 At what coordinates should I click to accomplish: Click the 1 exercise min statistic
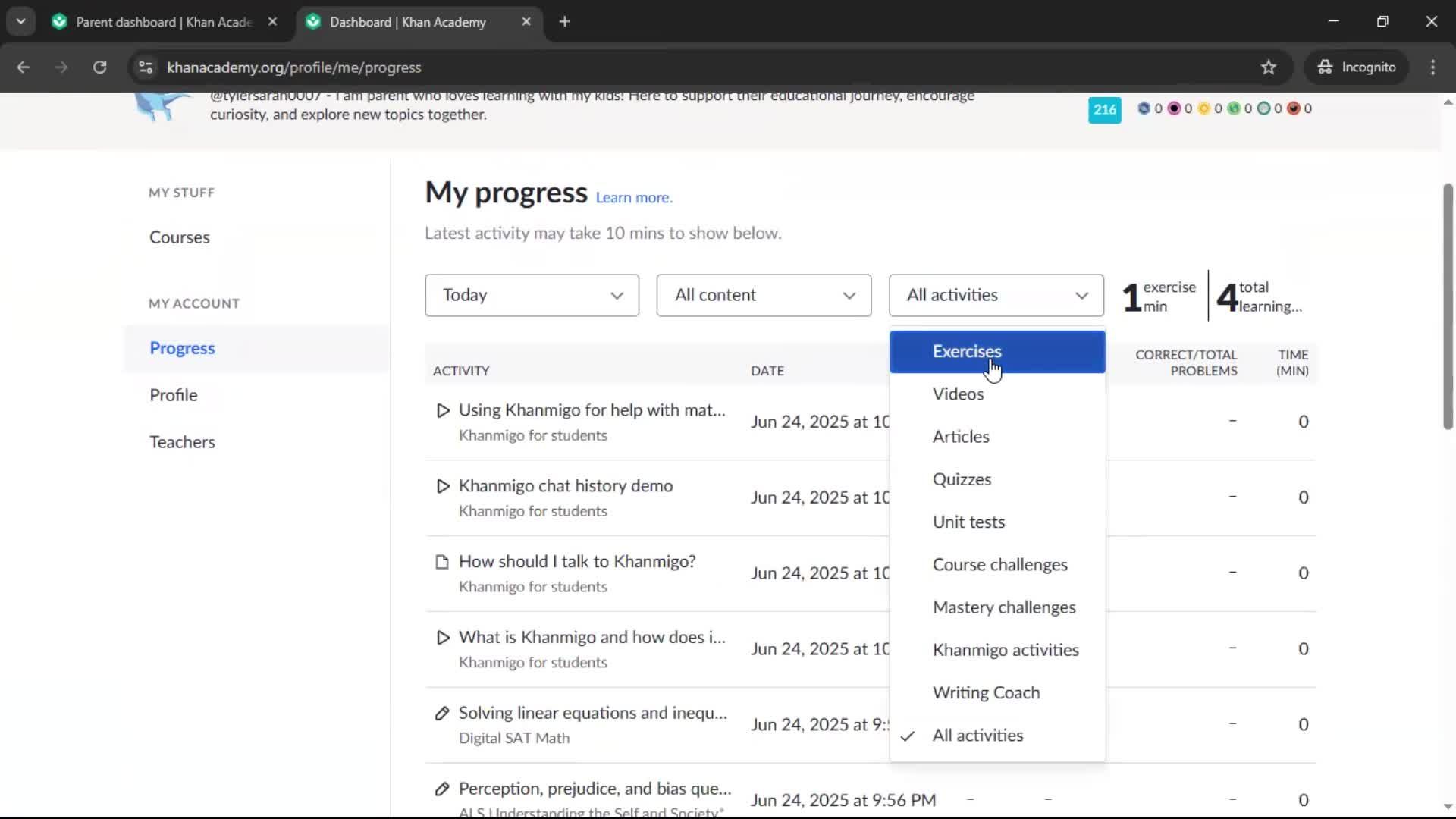[1159, 297]
